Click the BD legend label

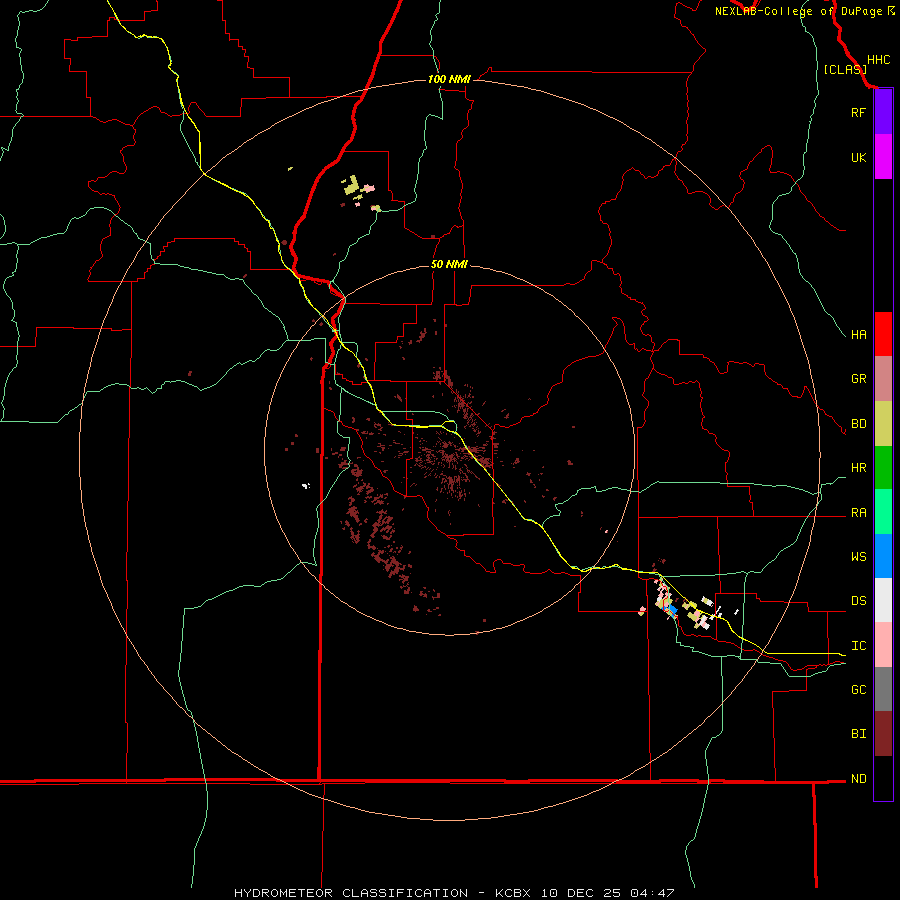tap(858, 424)
